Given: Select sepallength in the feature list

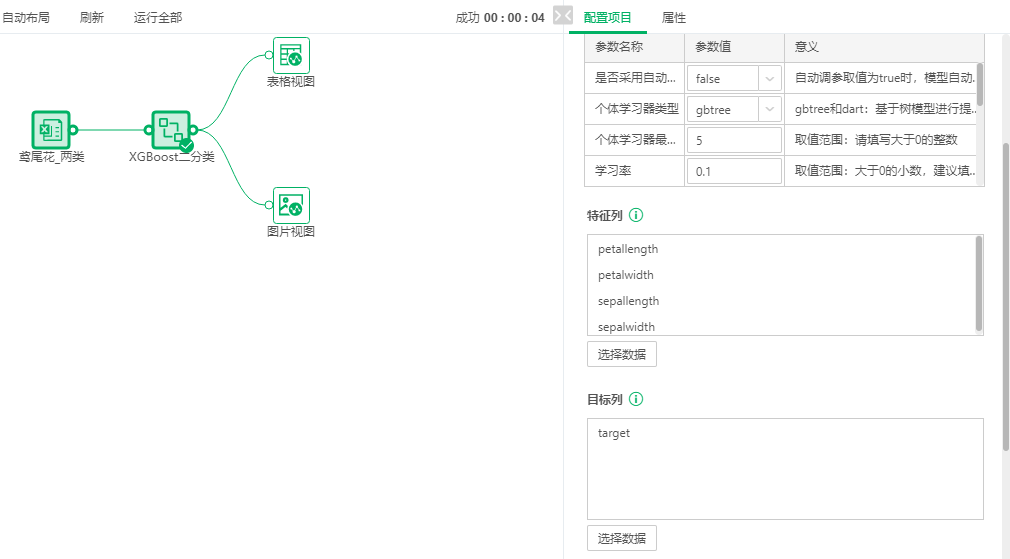Looking at the screenshot, I should pyautogui.click(x=628, y=301).
